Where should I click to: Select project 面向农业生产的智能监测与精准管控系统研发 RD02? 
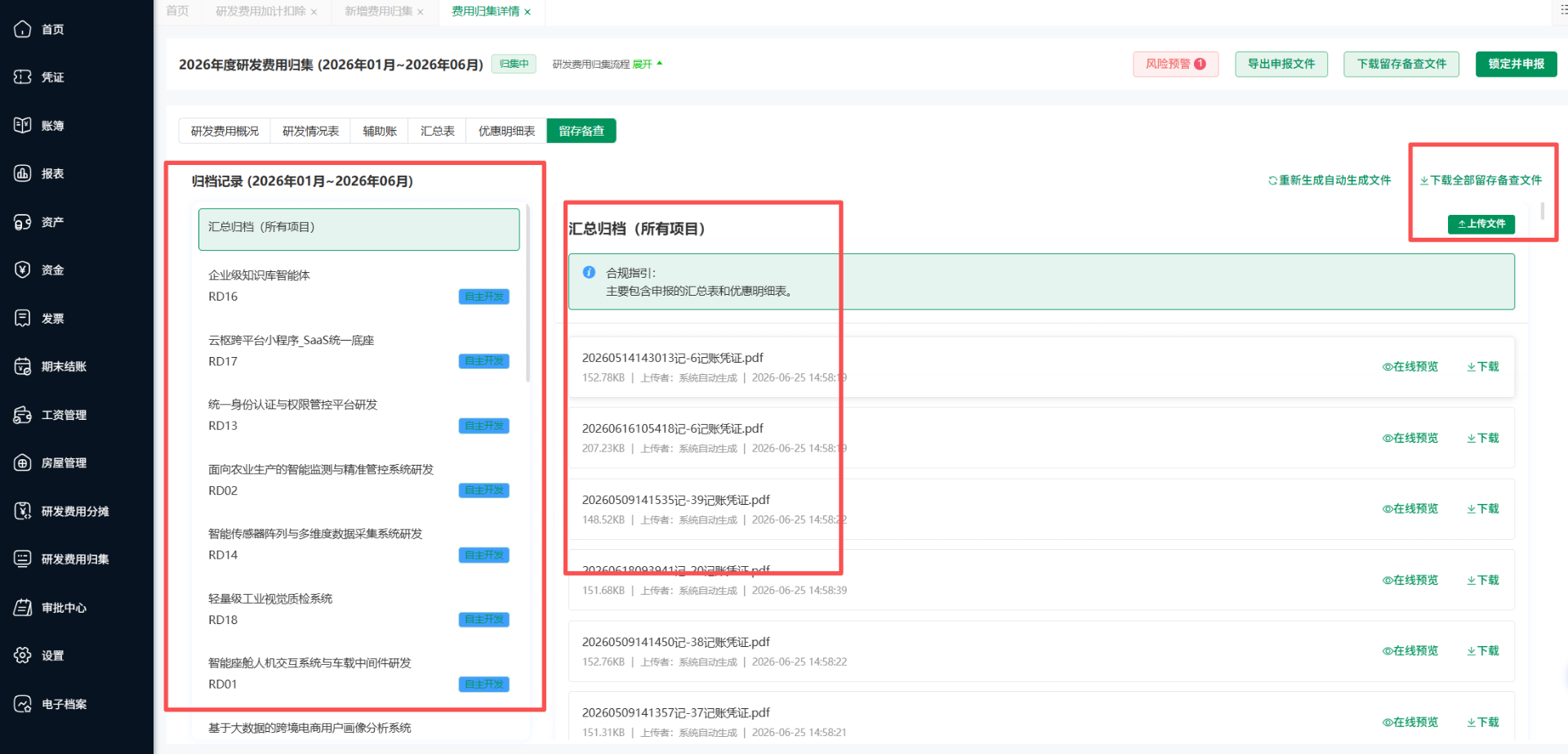(x=359, y=480)
